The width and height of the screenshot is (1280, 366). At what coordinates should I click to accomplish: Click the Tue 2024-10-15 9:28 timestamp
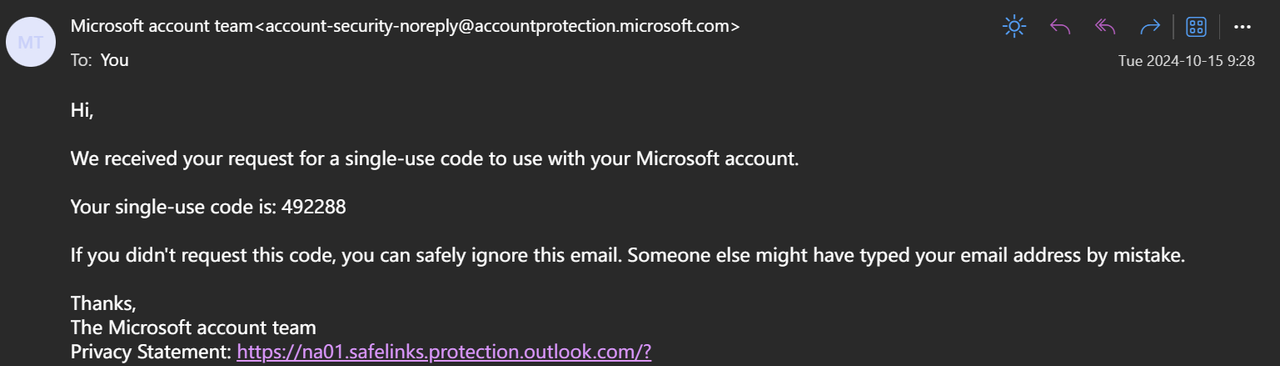(x=1186, y=61)
